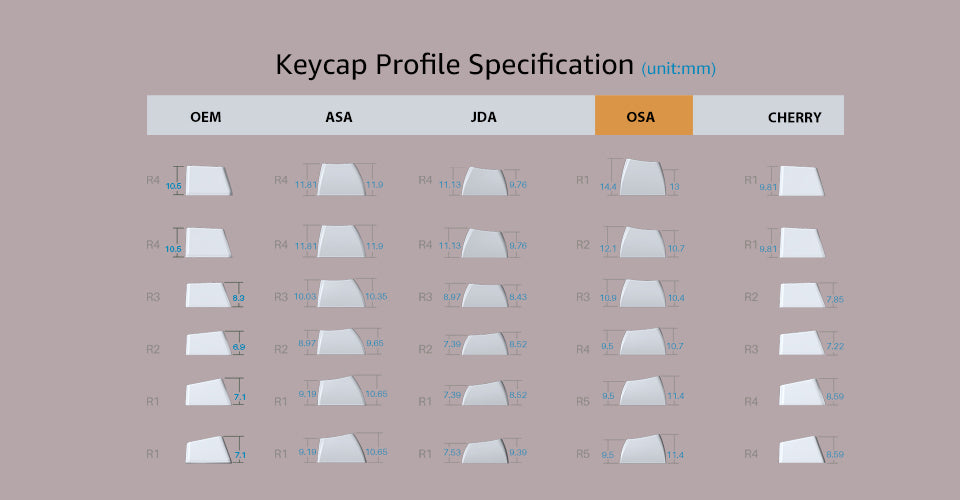
Task: Select the ASA R2 keycap image
Action: click(341, 342)
